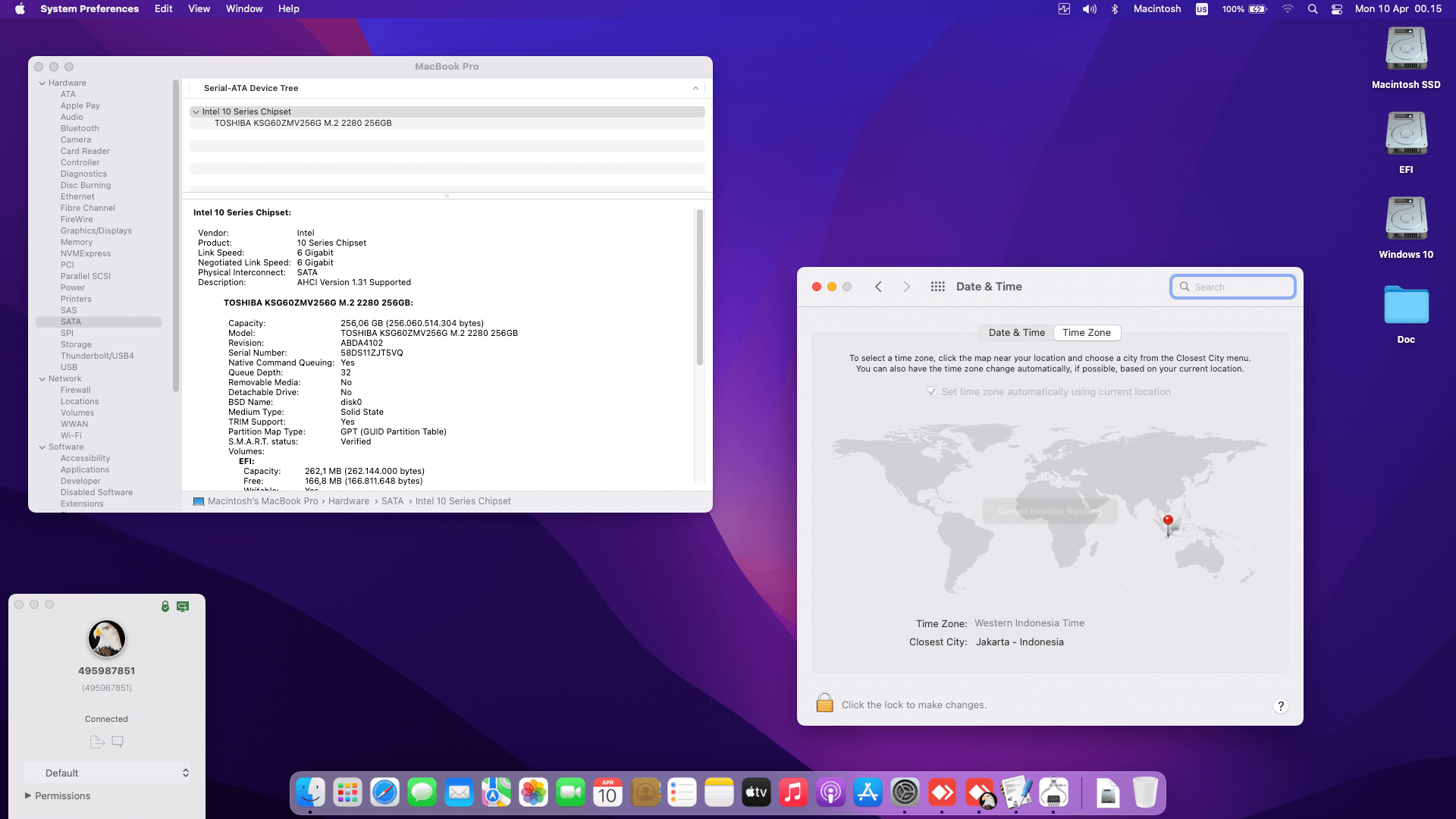Collapse Intel 10 Series Chipset tree node
The width and height of the screenshot is (1456, 819).
196,112
